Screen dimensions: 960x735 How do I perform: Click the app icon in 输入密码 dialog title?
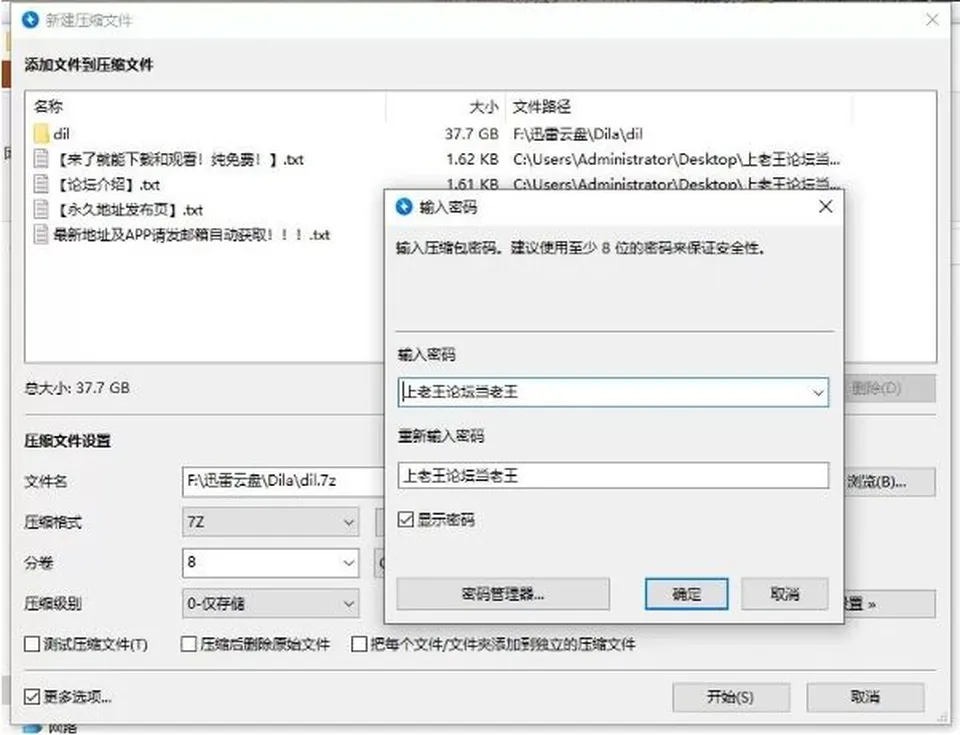[404, 207]
